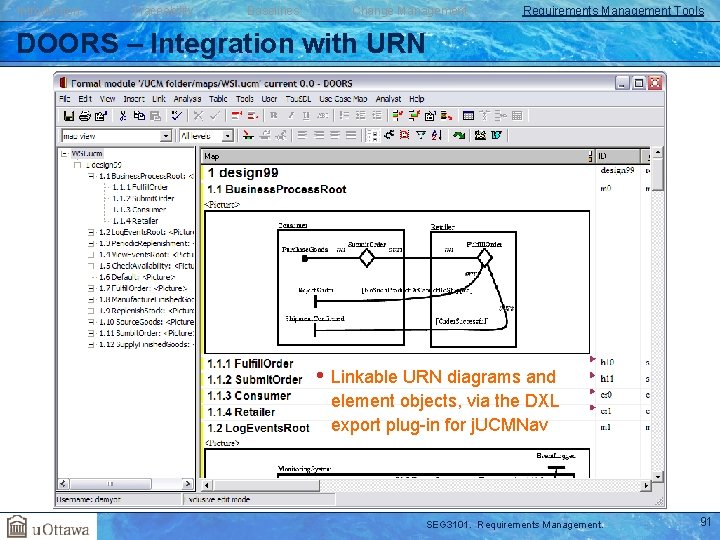The height and width of the screenshot is (540, 720).
Task: Expand the 1.11 SubmitOrder tree node
Action: (x=91, y=333)
